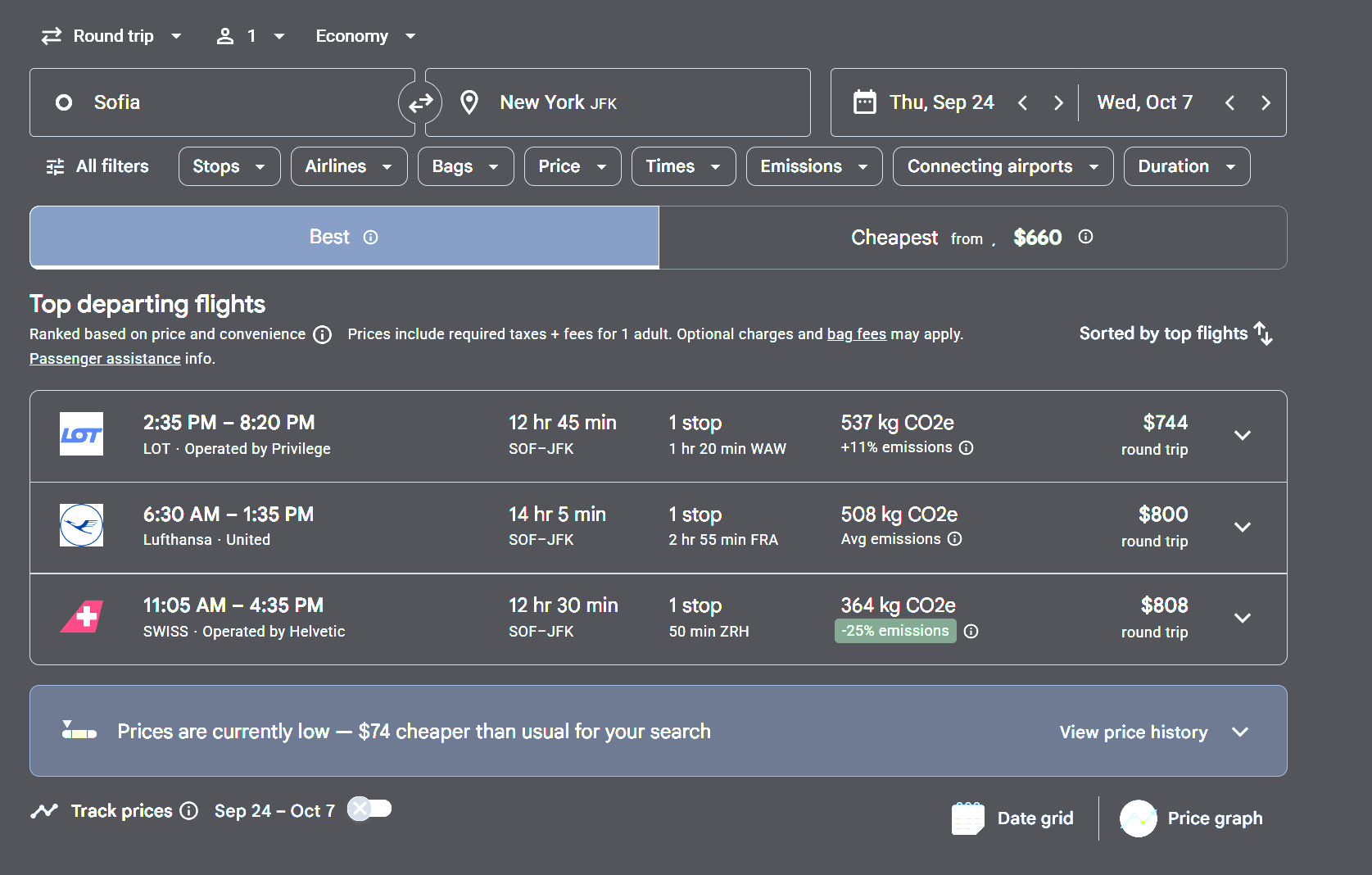The width and height of the screenshot is (1372, 875).
Task: Show info about ranking by price and convenience
Action: [323, 334]
